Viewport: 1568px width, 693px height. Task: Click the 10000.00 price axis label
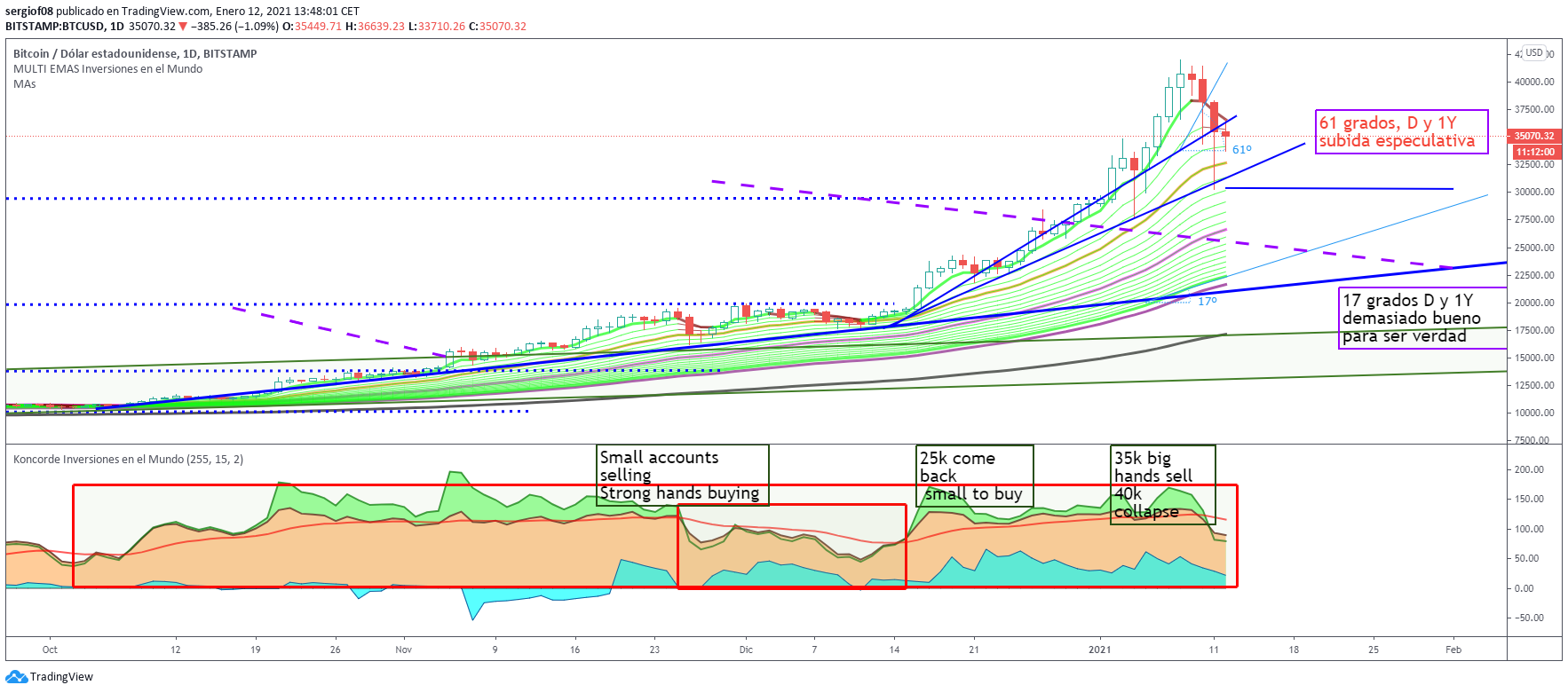1534,413
